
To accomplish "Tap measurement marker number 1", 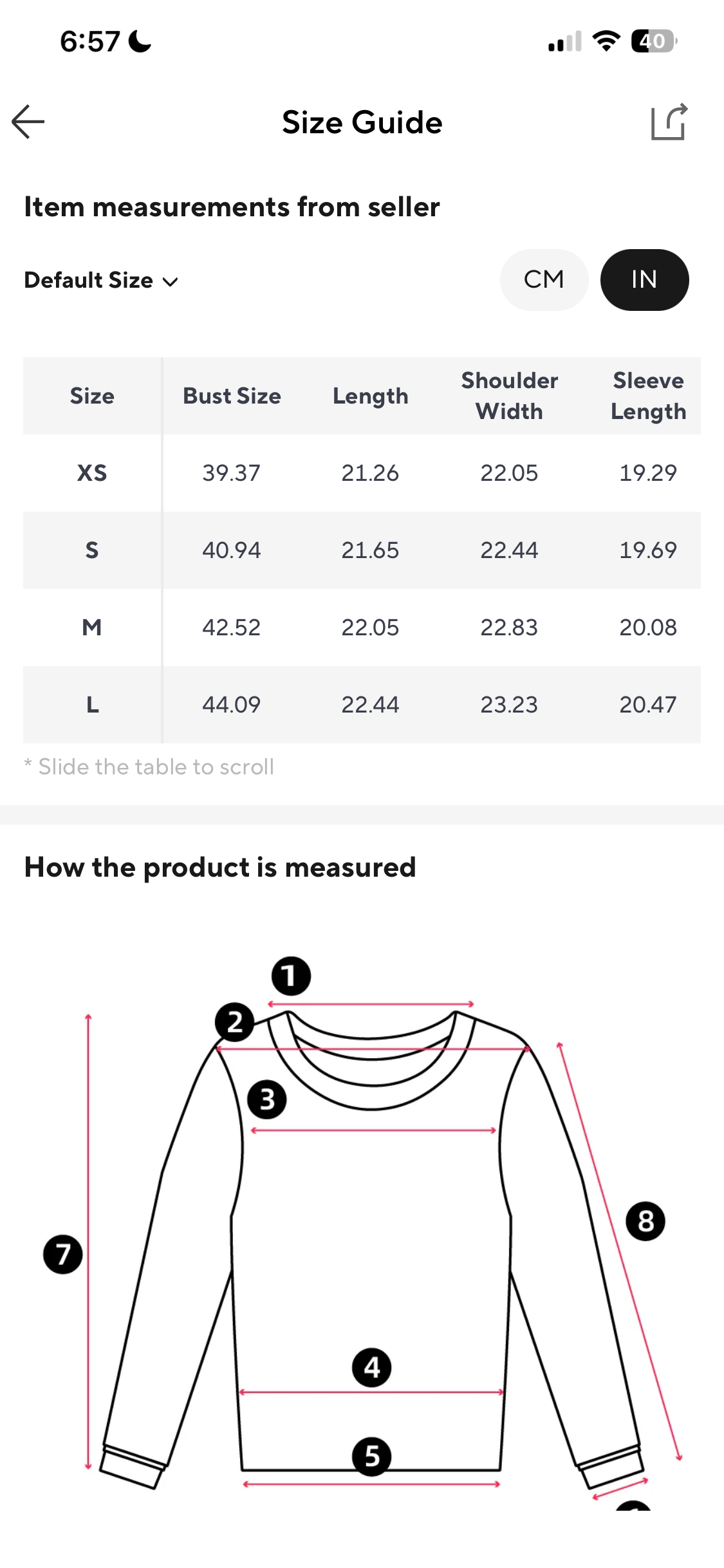I will click(291, 976).
